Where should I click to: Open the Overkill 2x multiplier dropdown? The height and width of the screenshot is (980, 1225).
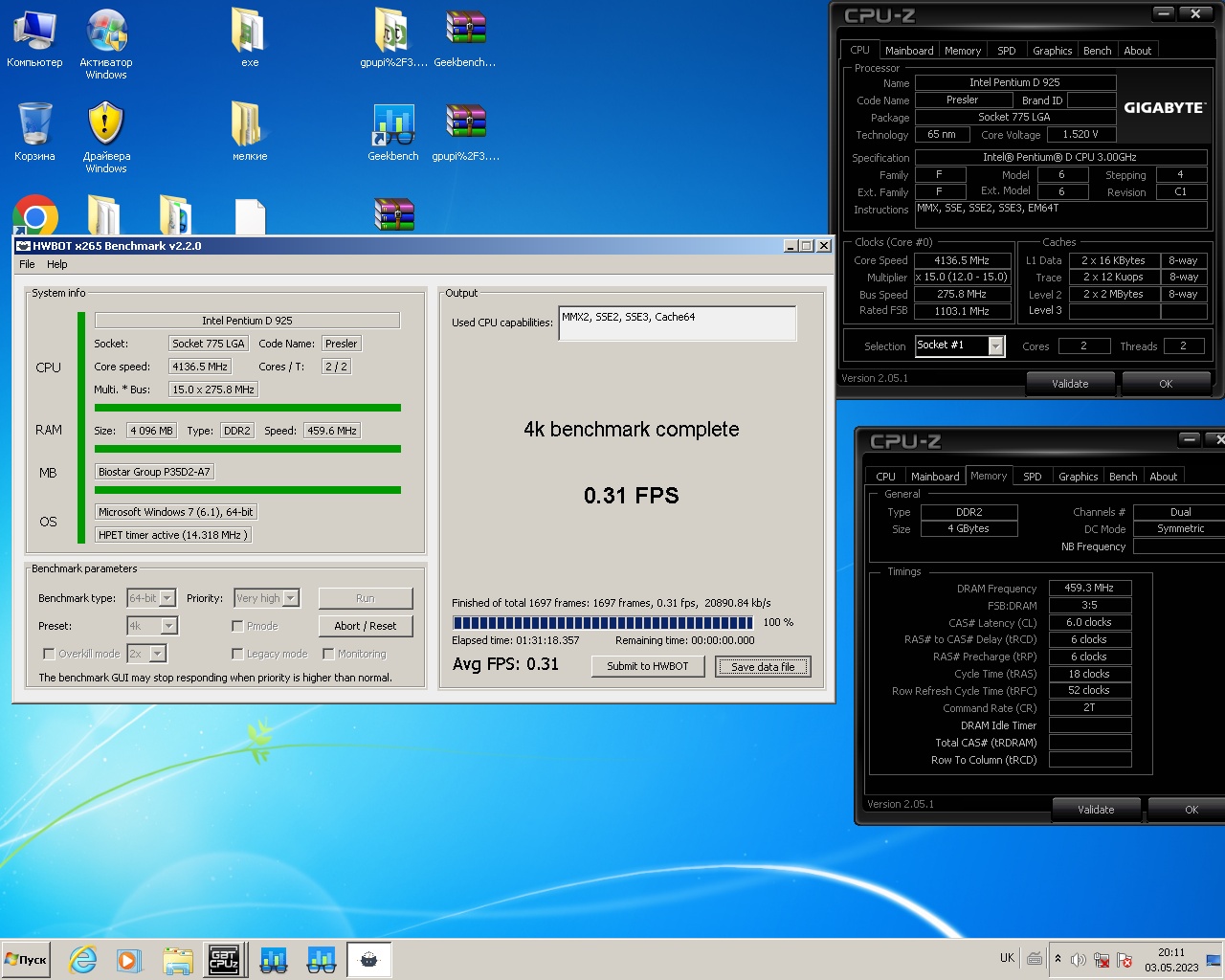(146, 654)
